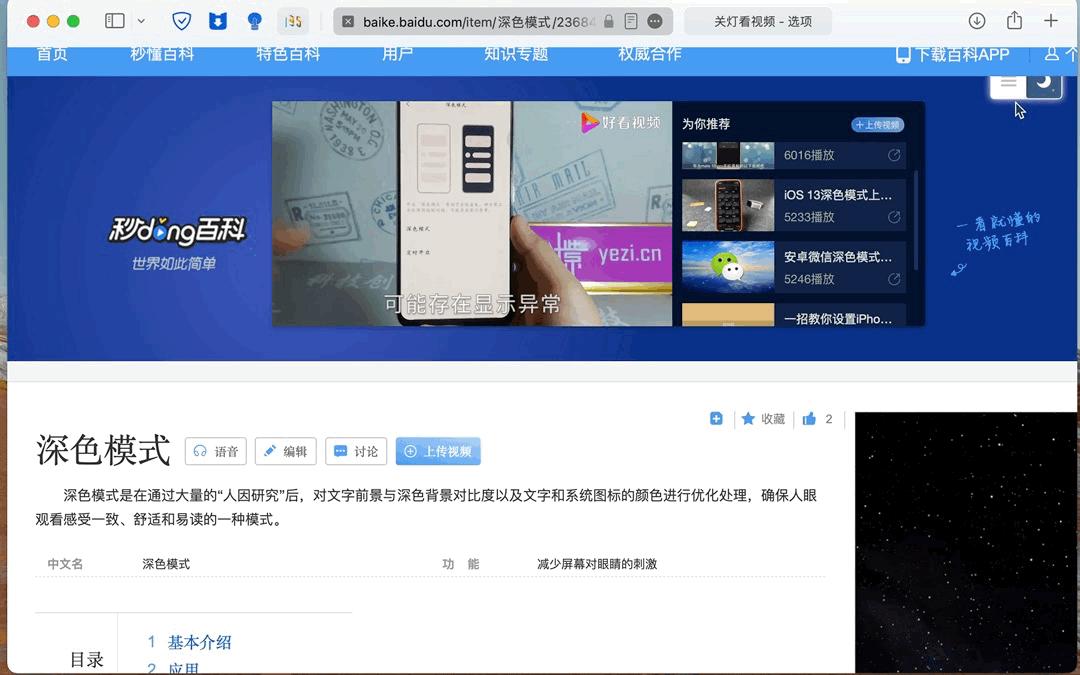Click the 上传视频 upload video button

[x=438, y=451]
